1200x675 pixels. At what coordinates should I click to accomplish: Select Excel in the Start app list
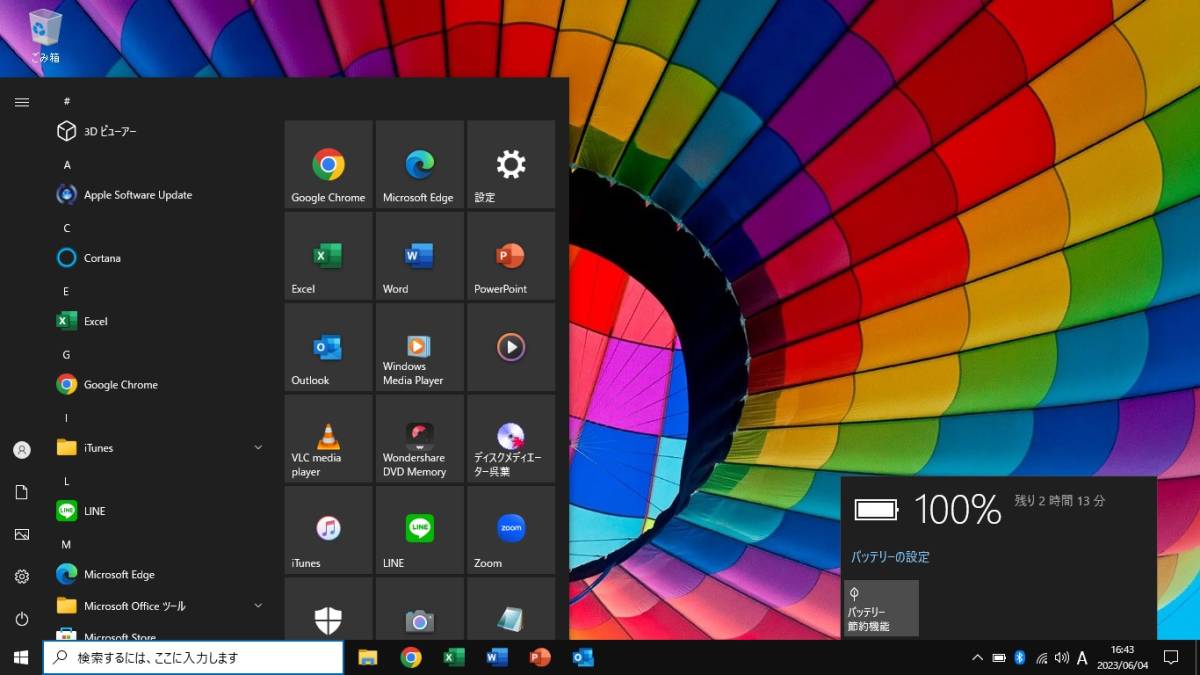coord(160,321)
